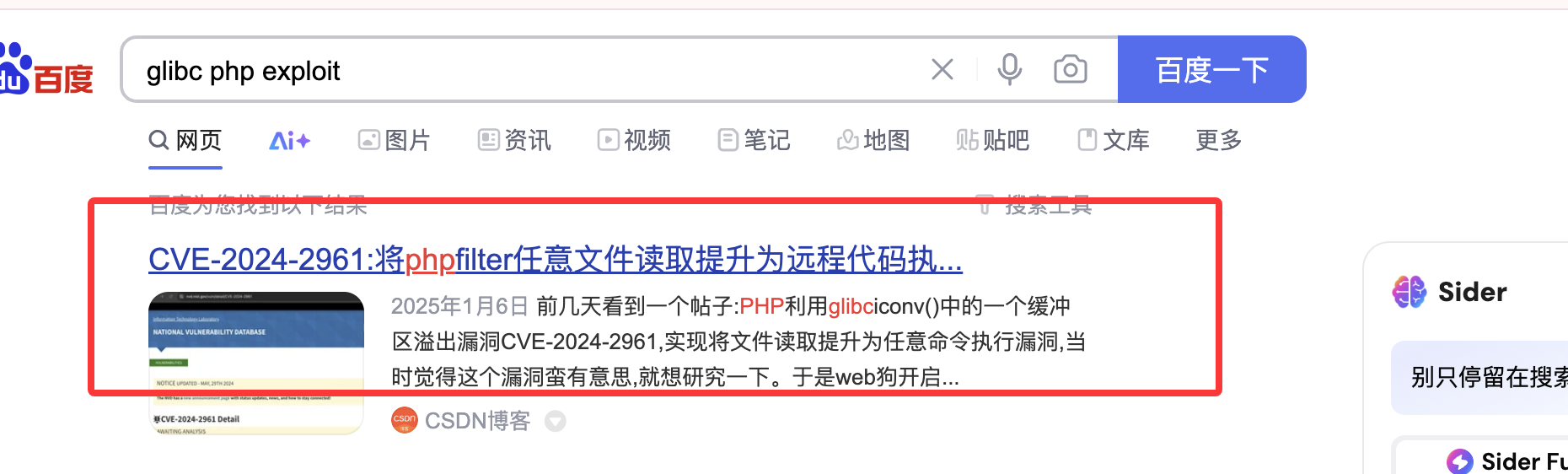Open the Baidu logo homepage
The height and width of the screenshot is (474, 1568).
coord(46,71)
